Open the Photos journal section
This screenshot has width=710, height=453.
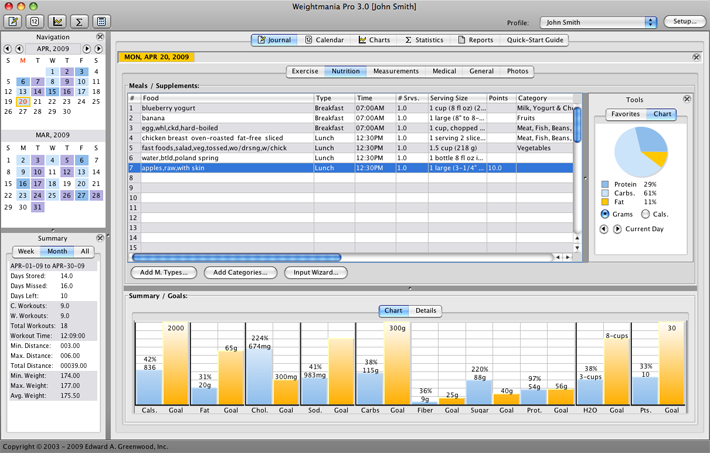coord(518,71)
